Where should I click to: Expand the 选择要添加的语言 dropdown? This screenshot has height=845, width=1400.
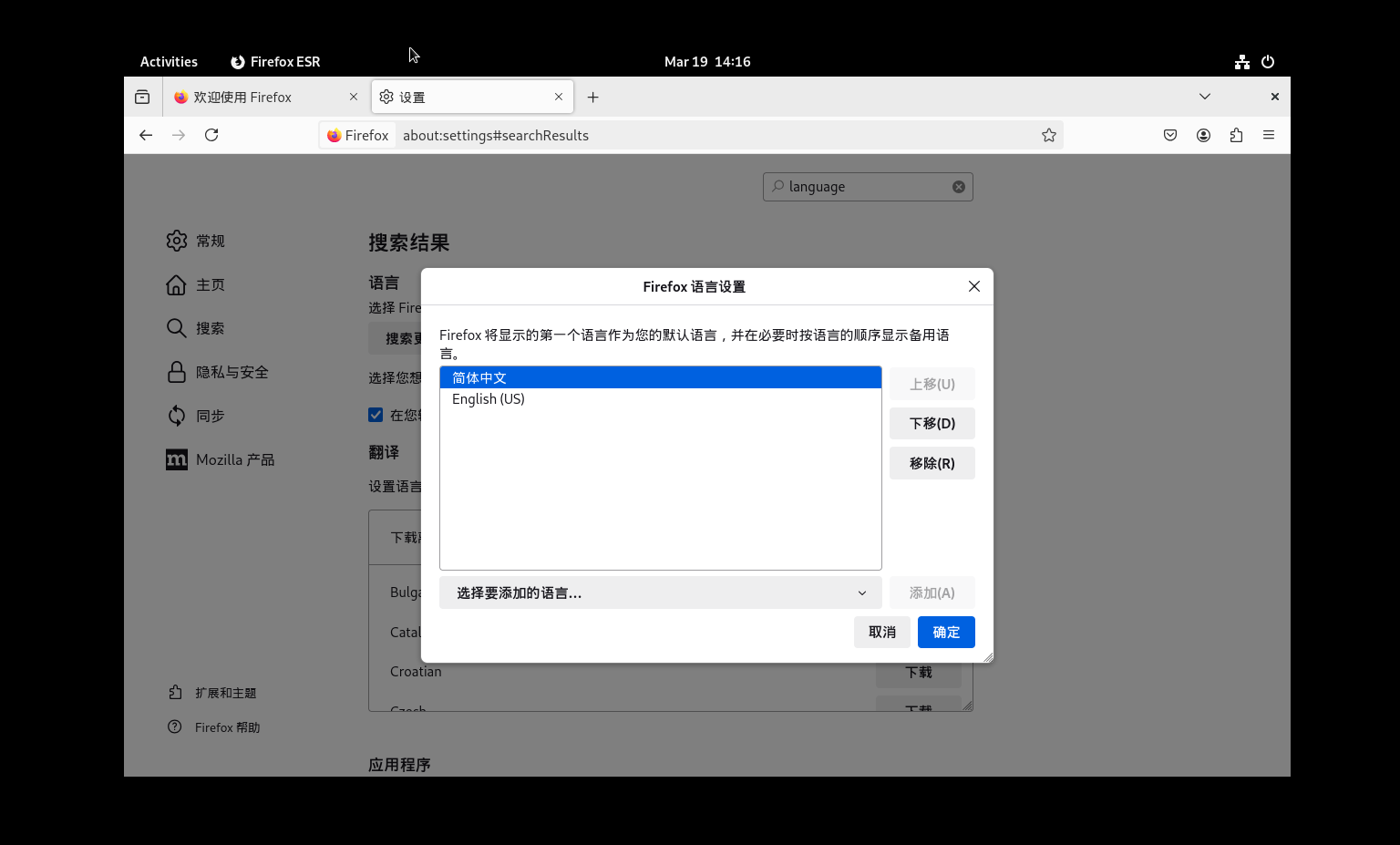[660, 593]
